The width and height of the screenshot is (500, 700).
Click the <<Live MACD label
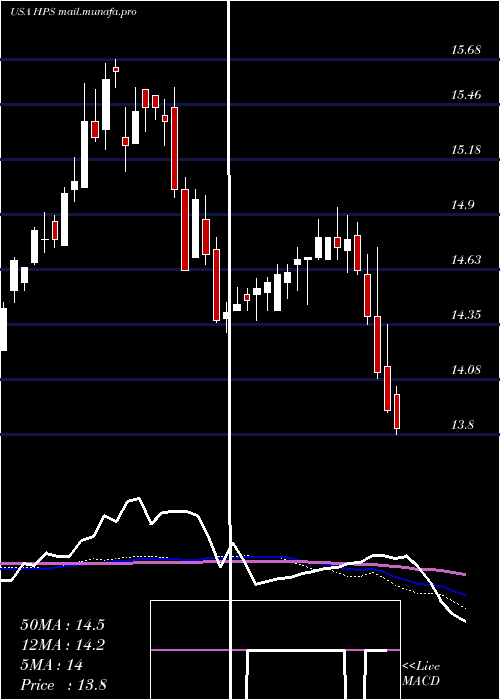pos(421,673)
